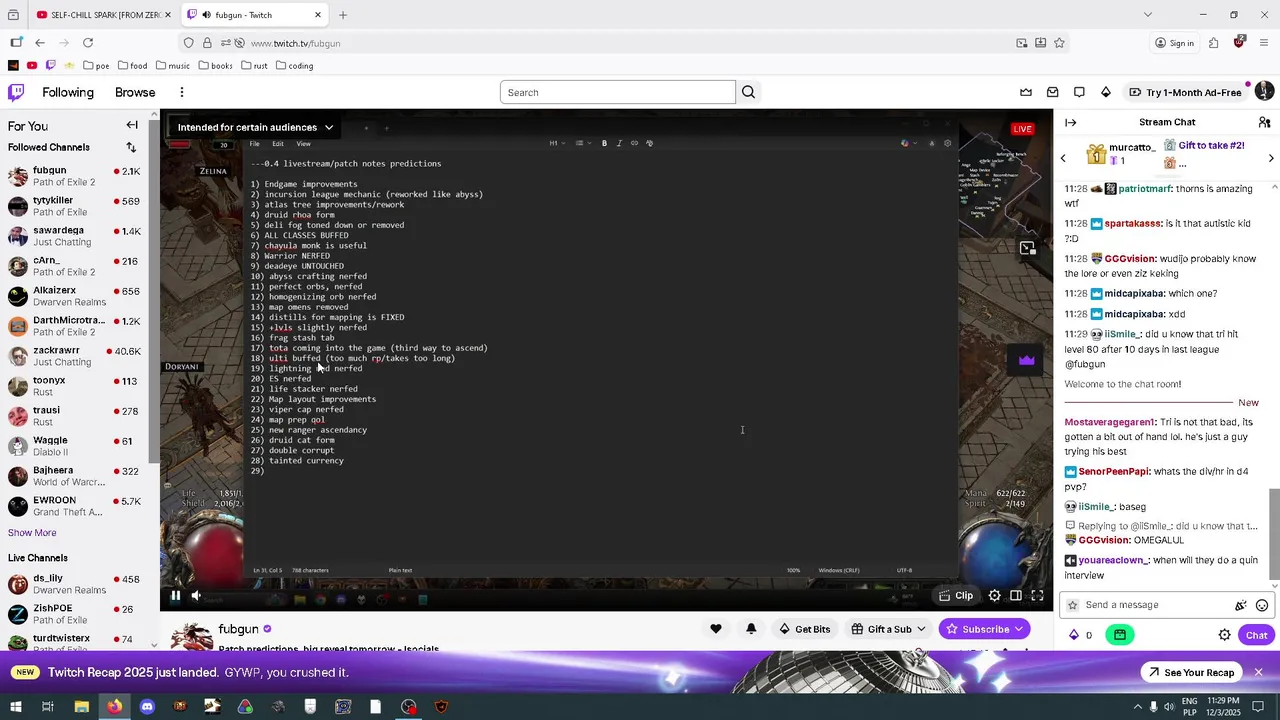The width and height of the screenshot is (1280, 720).
Task: Expand the Subscribe options chevron
Action: (x=1019, y=629)
